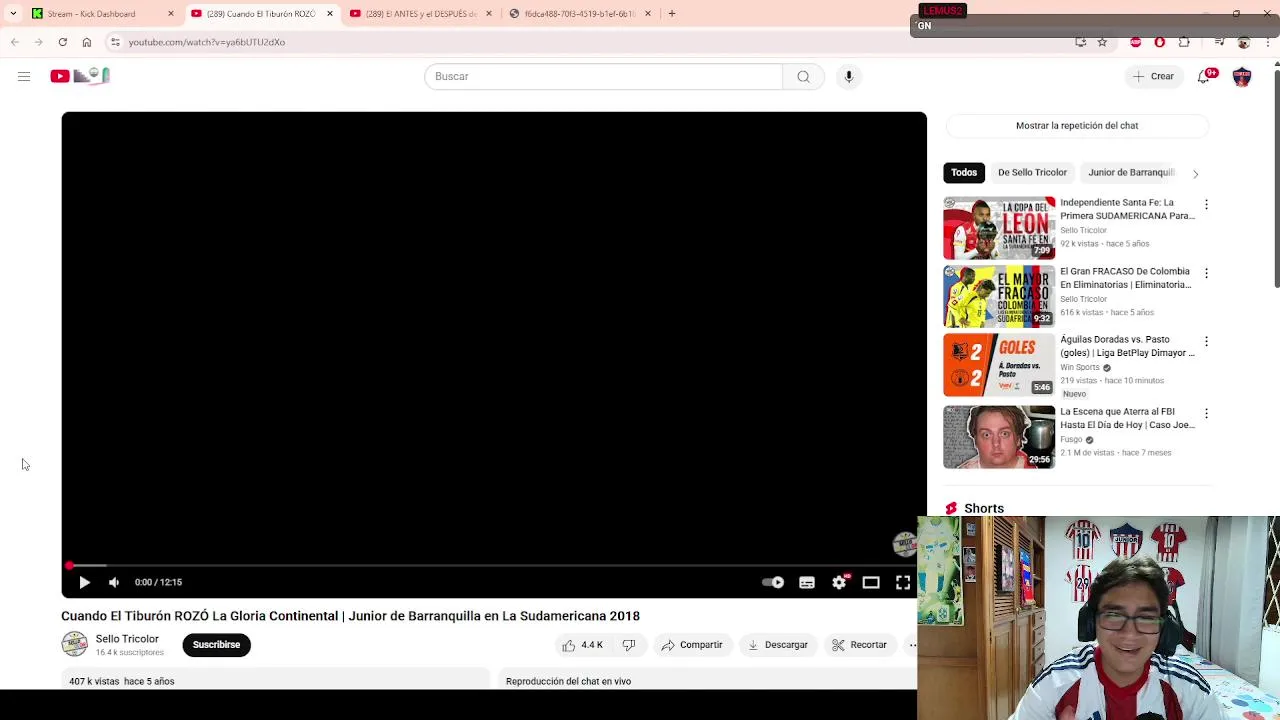
Task: Click the youtube.com address bar
Action: [x=590, y=42]
